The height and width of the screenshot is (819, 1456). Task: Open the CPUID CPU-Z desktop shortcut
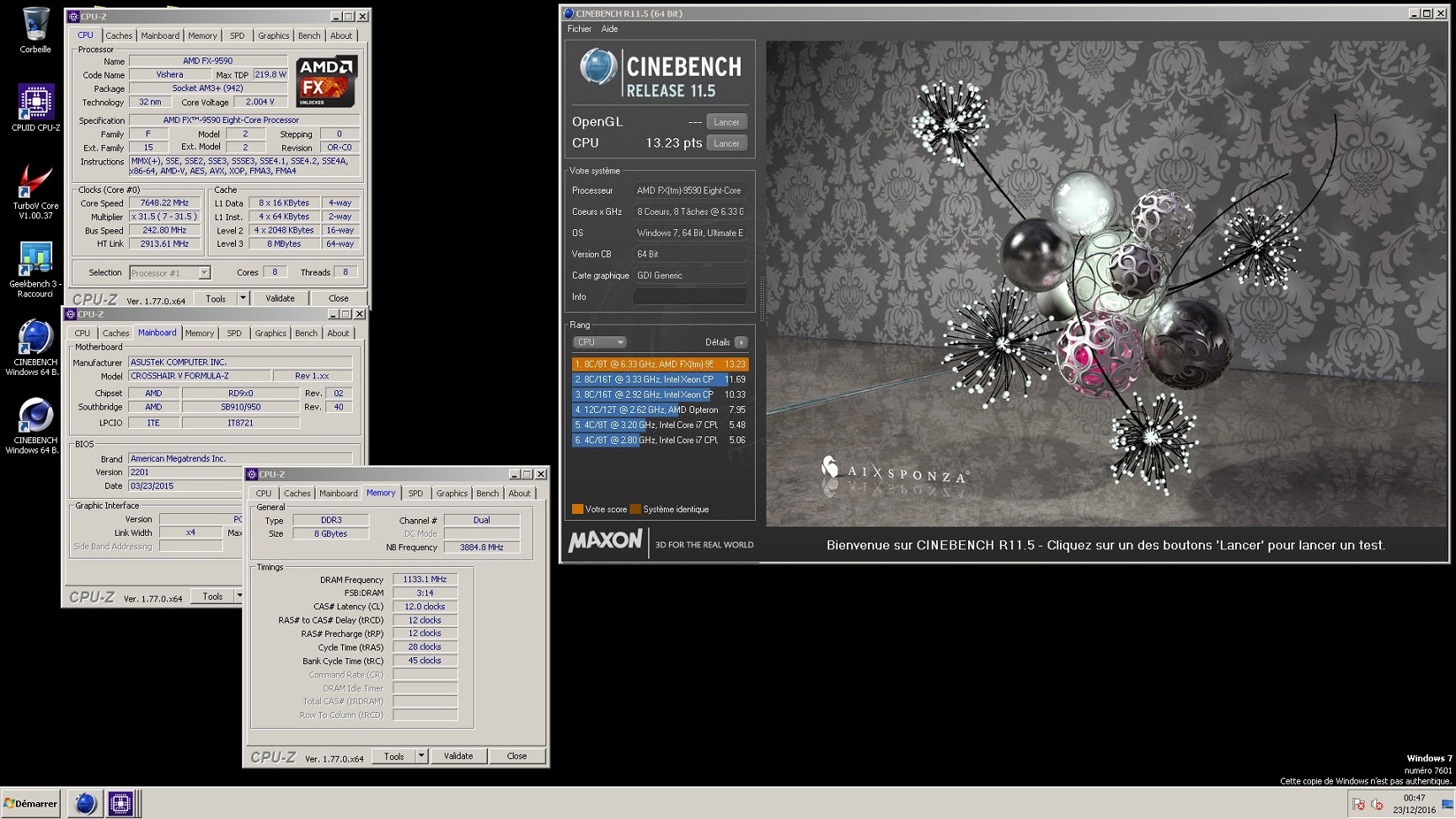tap(35, 107)
